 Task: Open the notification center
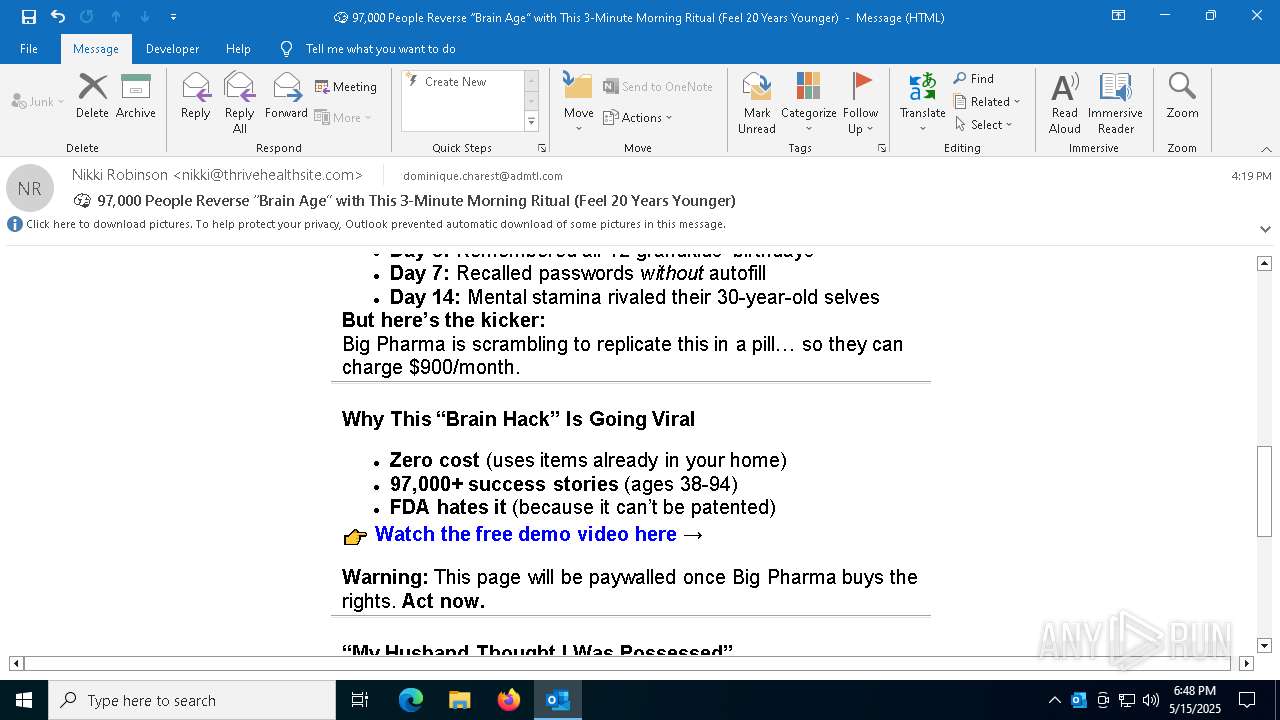[1247, 700]
